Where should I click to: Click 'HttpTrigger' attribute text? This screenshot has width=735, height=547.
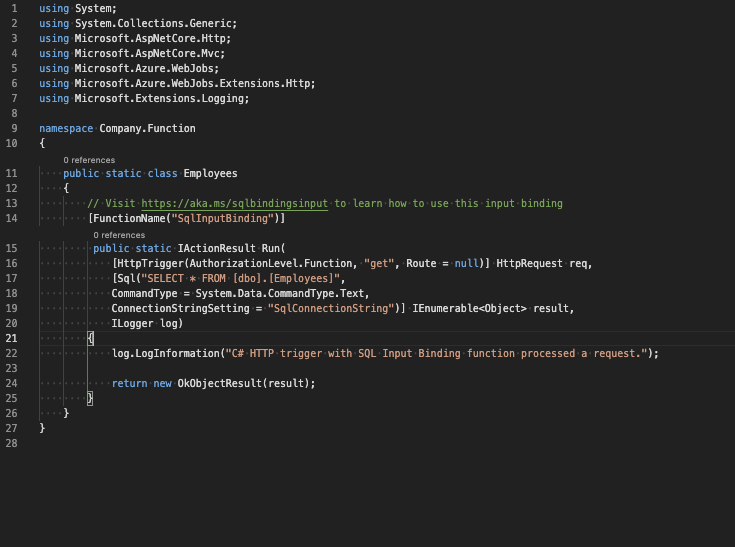[x=150, y=263]
